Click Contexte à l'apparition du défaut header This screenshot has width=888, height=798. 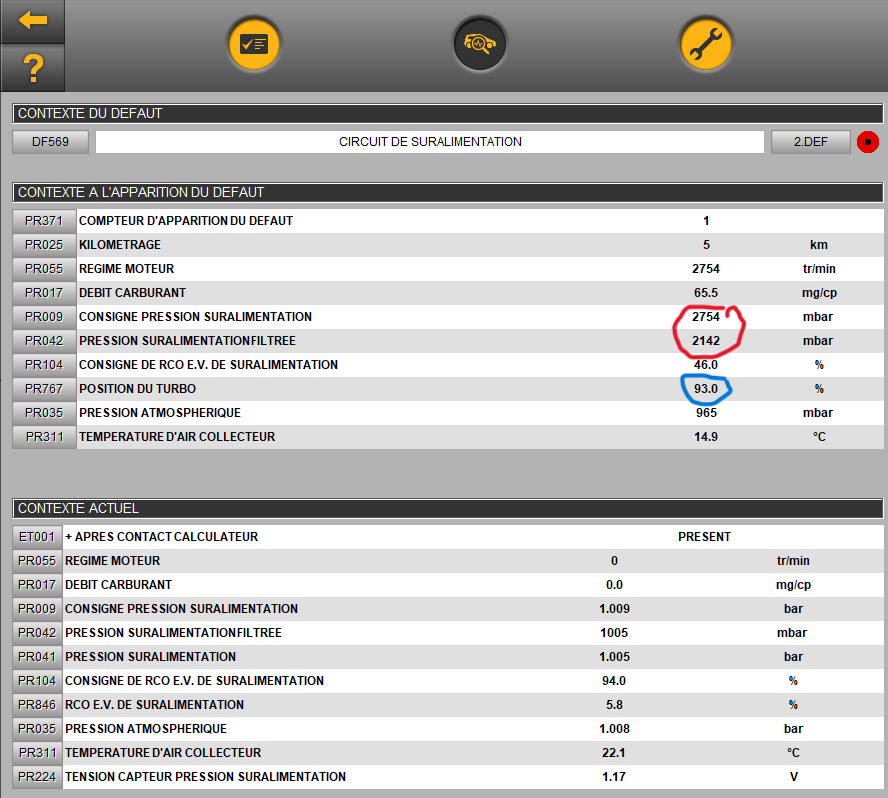point(447,192)
